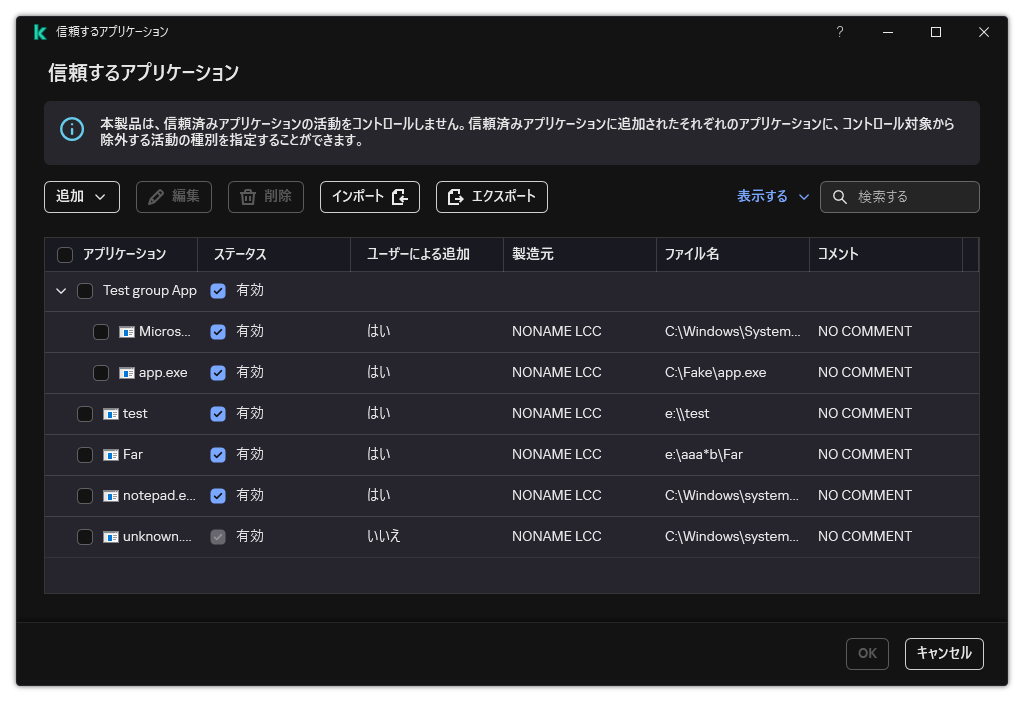Screen dimensions: 1024x702
Task: Click the application icon next to app.exe
Action: [x=126, y=372]
